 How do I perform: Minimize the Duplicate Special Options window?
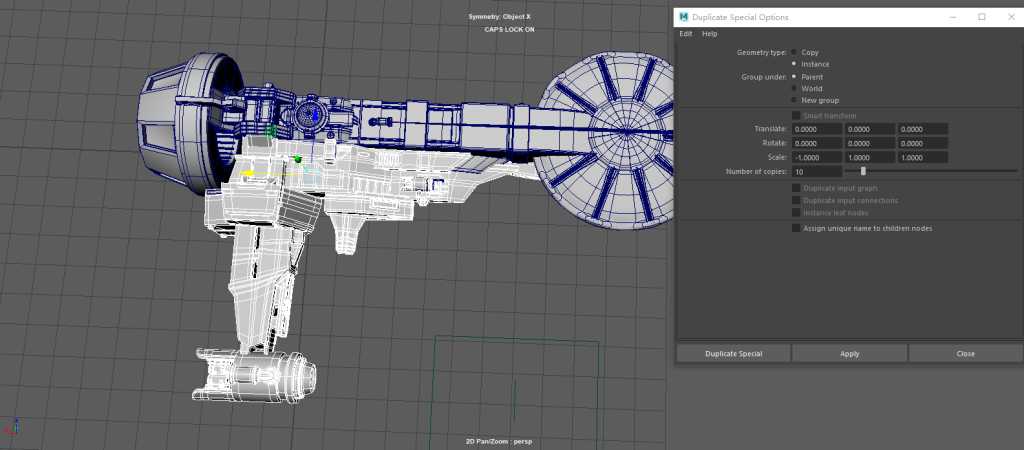tap(952, 17)
